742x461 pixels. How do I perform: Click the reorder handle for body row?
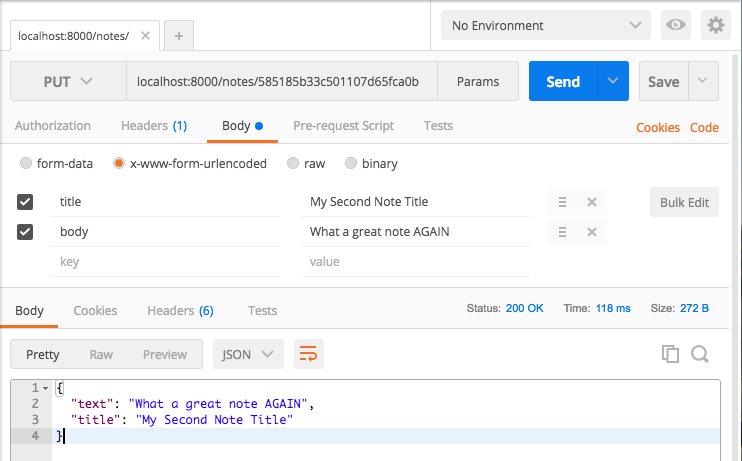tap(562, 232)
